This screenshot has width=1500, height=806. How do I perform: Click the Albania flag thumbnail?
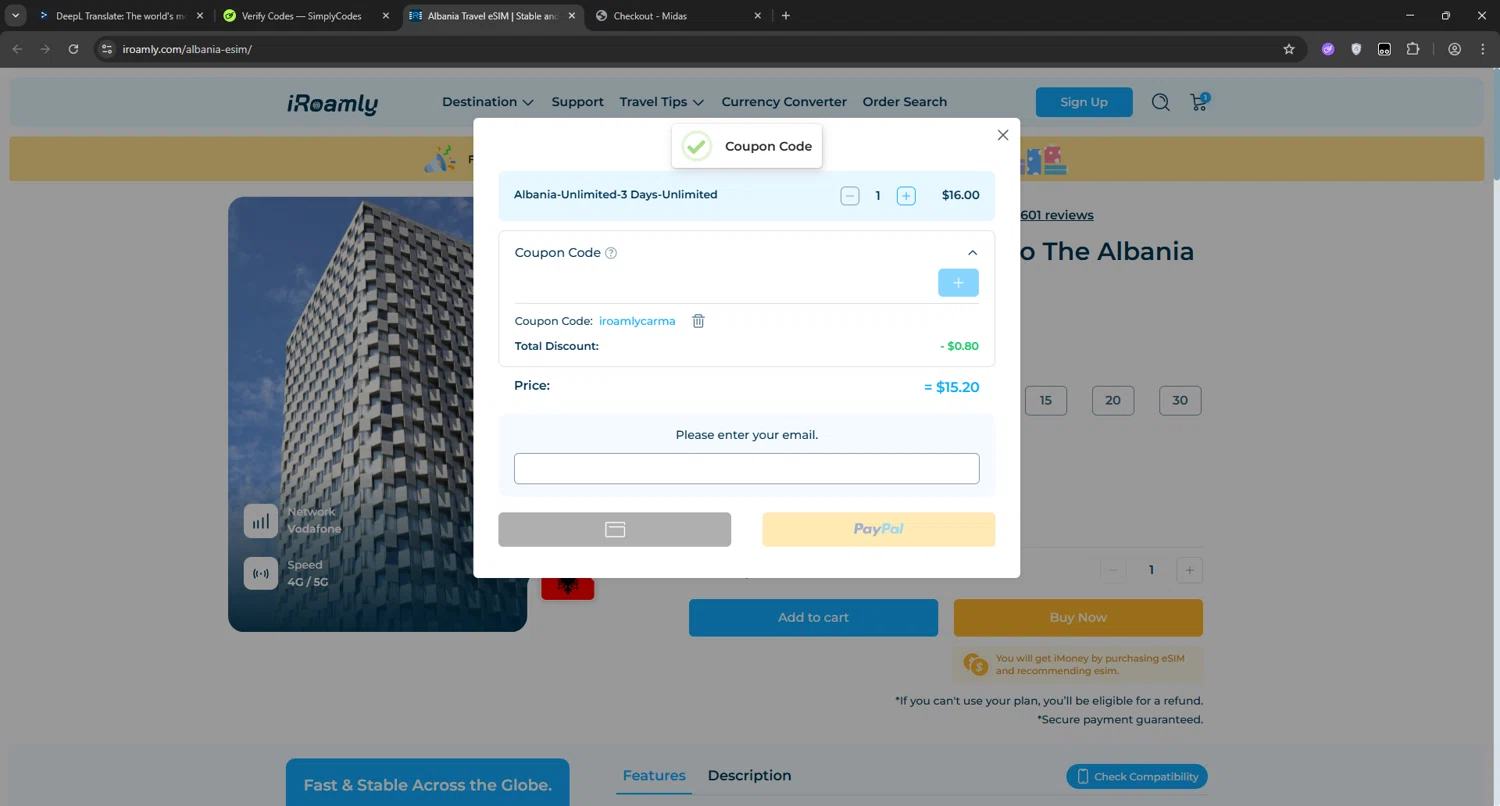[568, 588]
